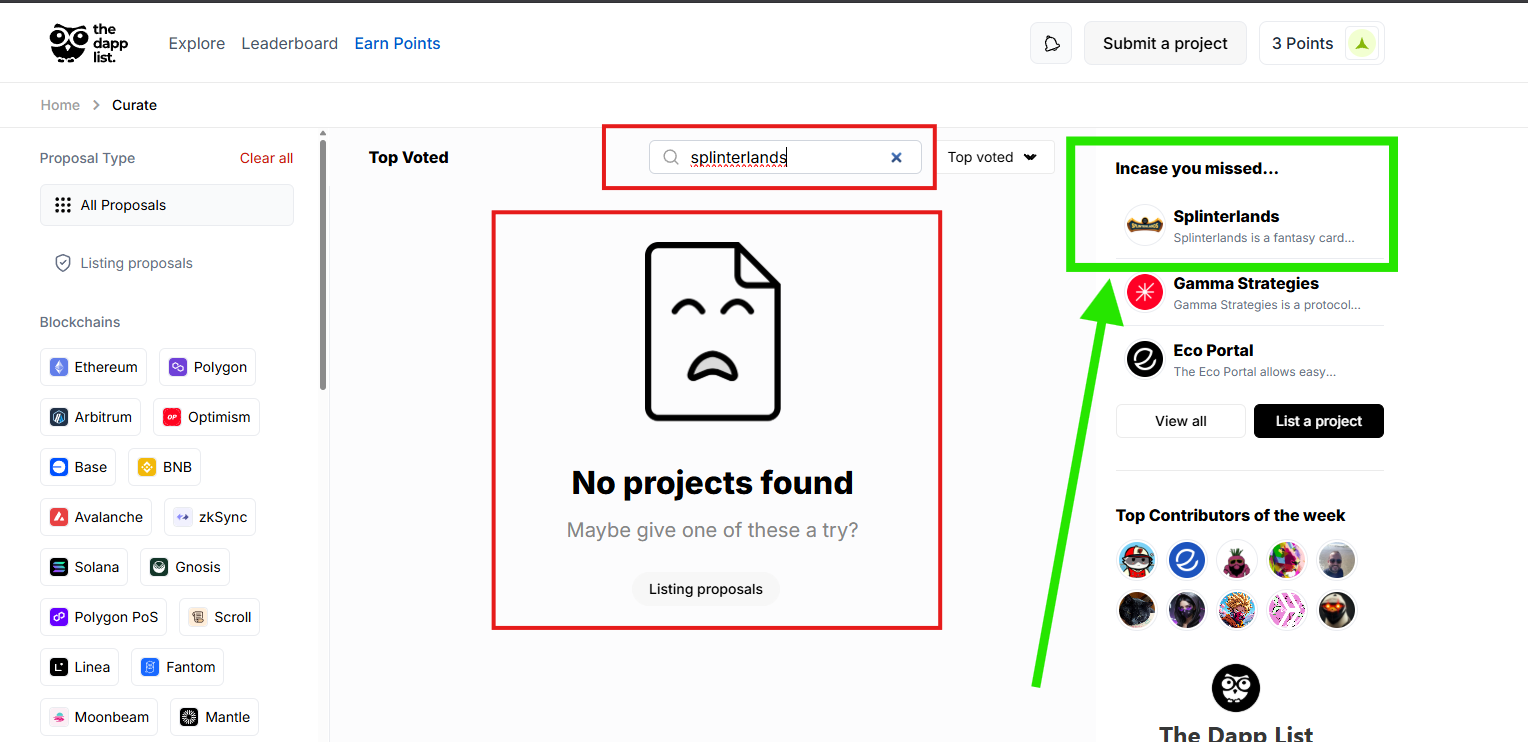Click the Clear all link
Image resolution: width=1528 pixels, height=742 pixels.
[x=266, y=158]
